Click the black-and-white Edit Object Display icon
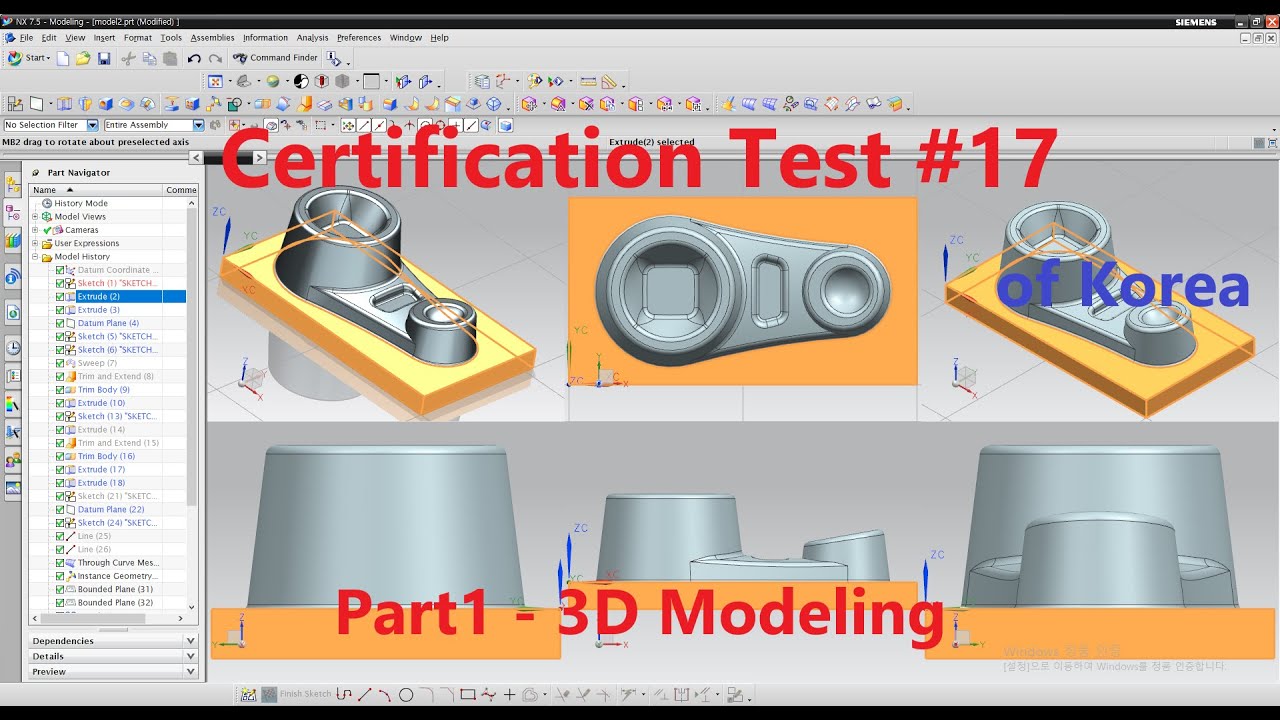 pos(301,81)
